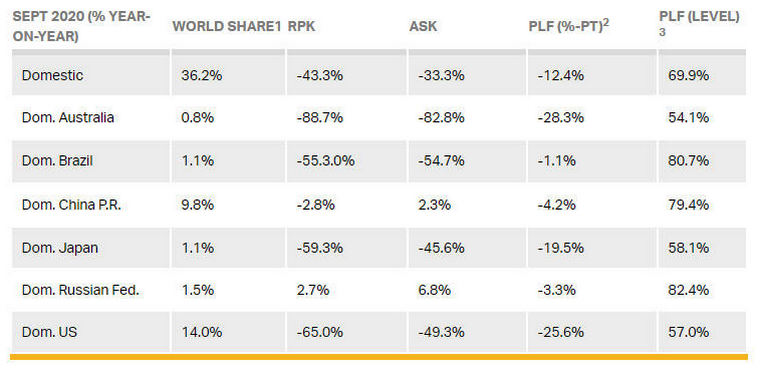Viewport: 760px width, 377px height.
Task: Click the Dom. Russian Fed. row label
Action: click(x=80, y=290)
